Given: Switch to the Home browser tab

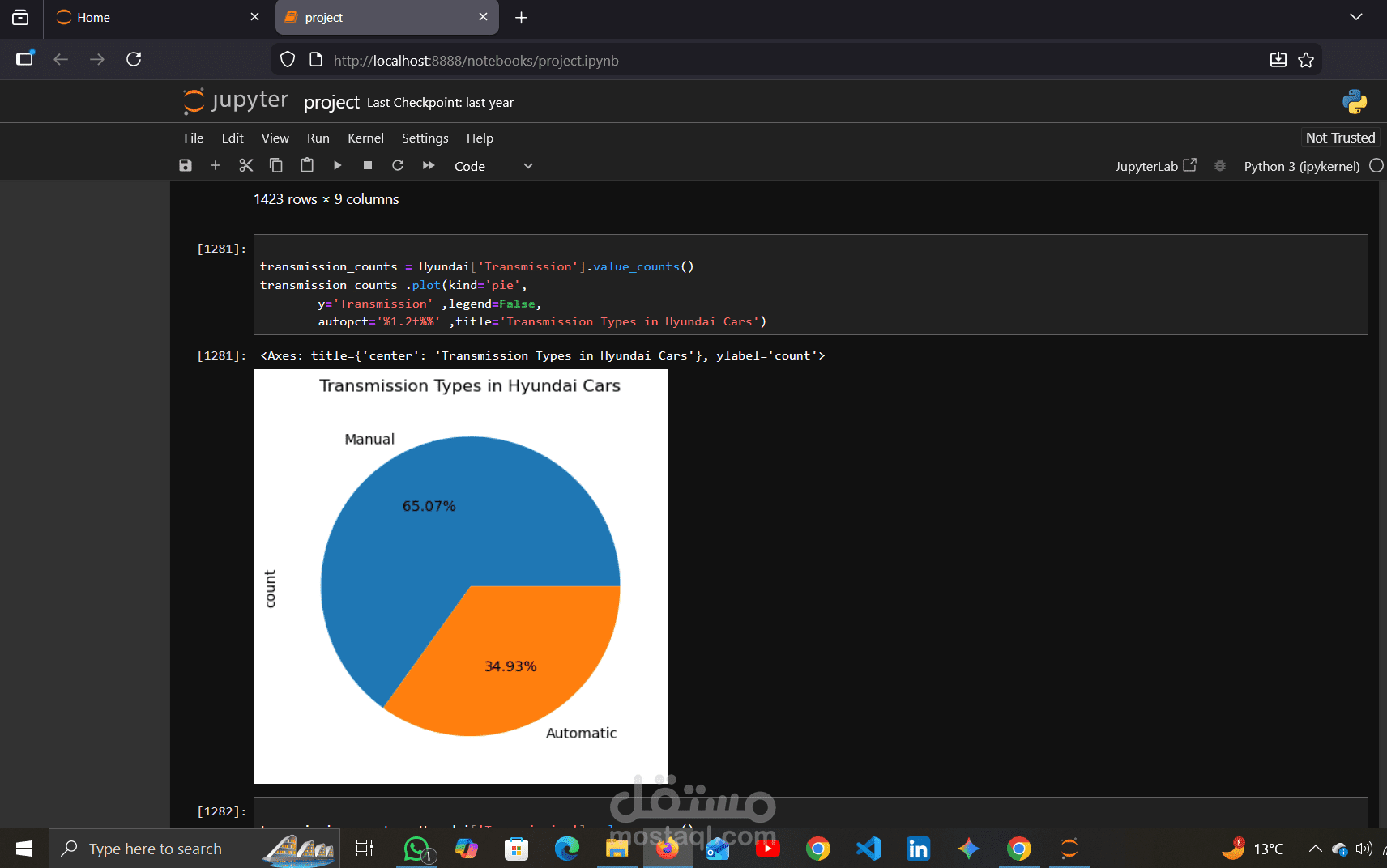Looking at the screenshot, I should (92, 17).
